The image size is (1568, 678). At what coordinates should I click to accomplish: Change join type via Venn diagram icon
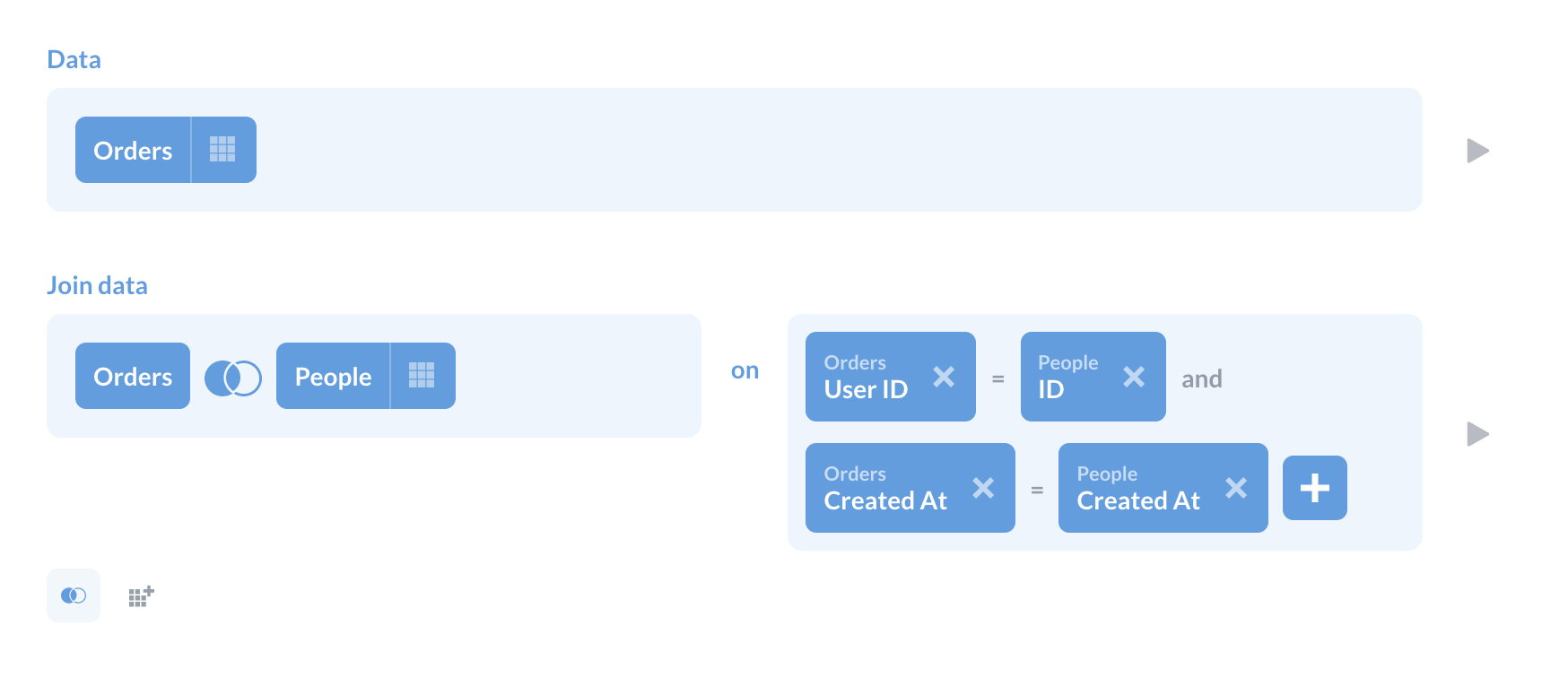click(x=233, y=378)
